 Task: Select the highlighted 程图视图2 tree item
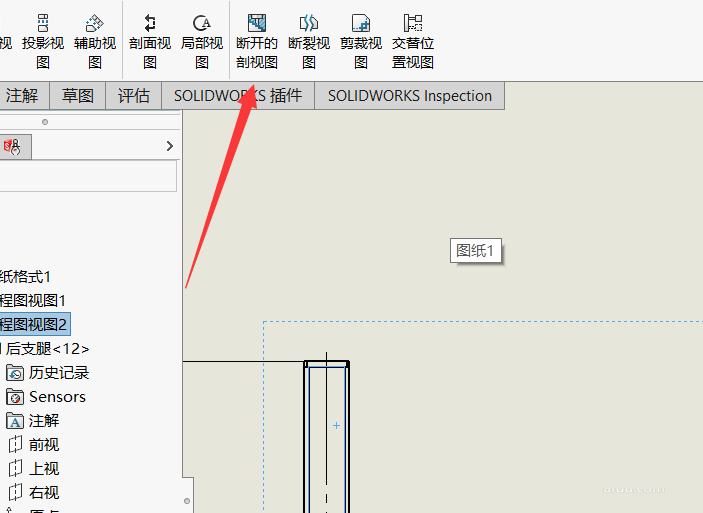click(34, 324)
